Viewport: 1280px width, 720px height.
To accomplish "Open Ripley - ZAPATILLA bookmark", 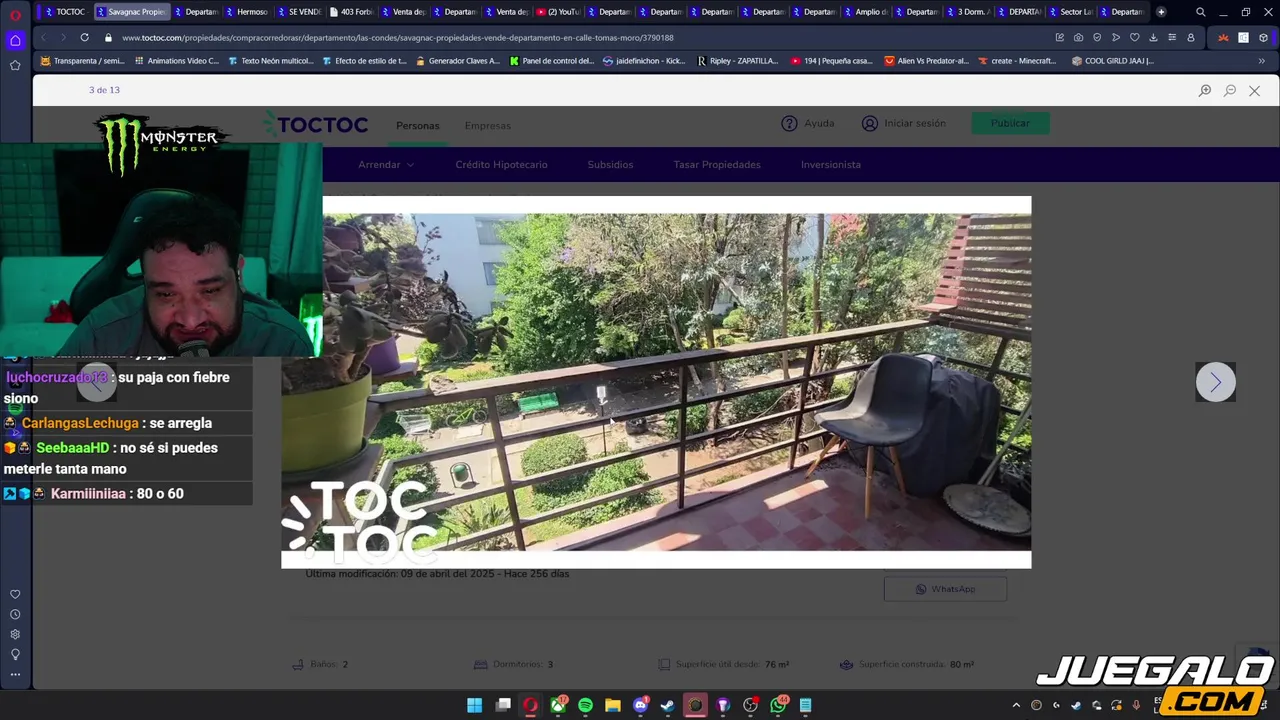I will pos(737,61).
